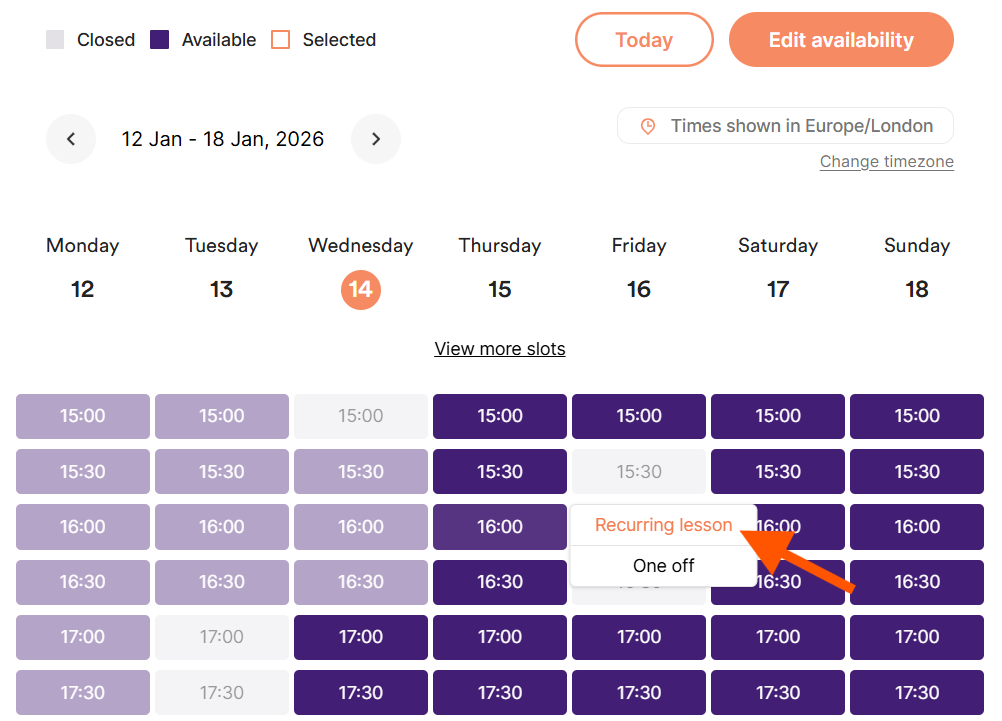Open Edit availability

(841, 40)
